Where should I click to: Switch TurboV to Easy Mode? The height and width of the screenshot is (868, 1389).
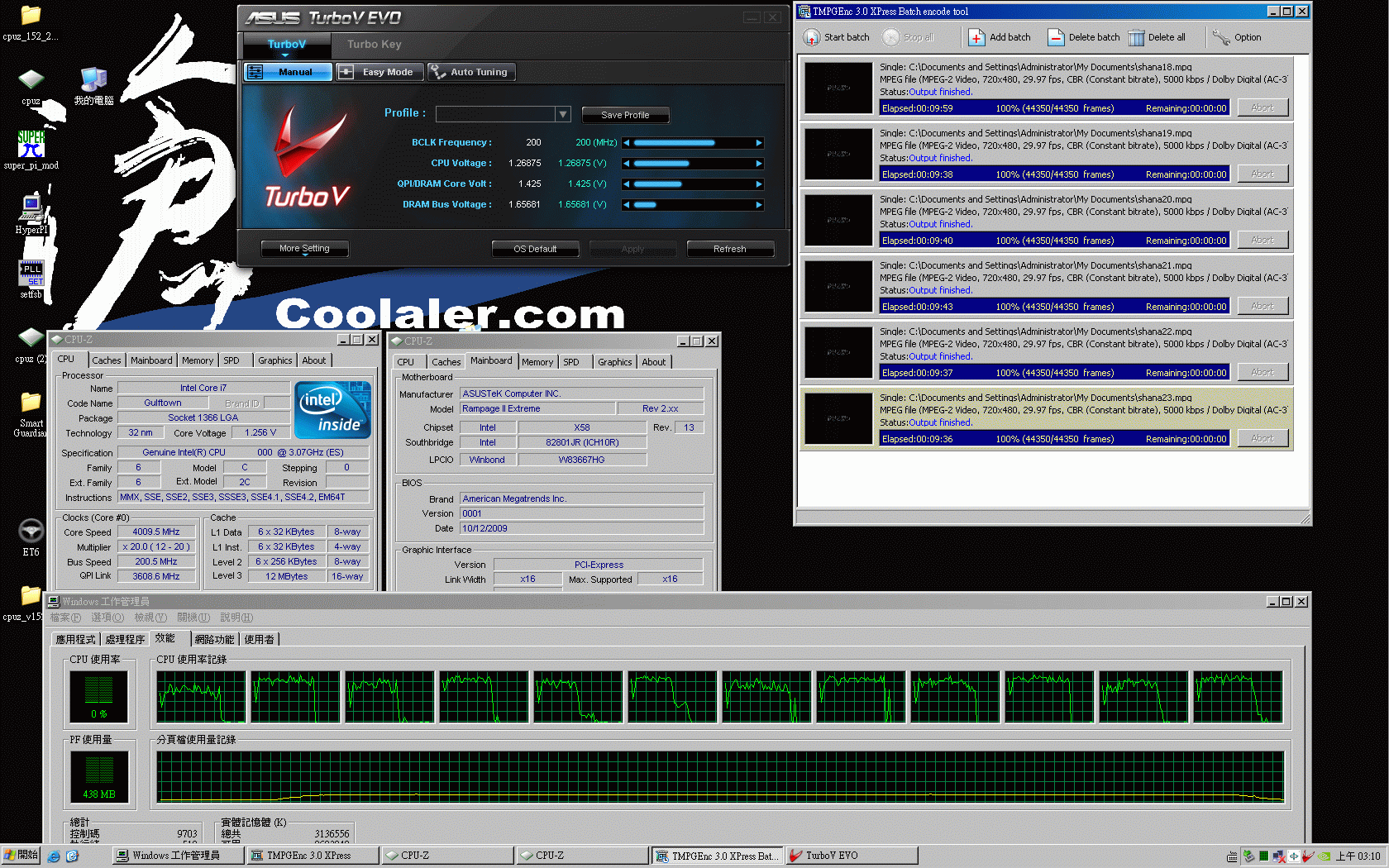click(x=379, y=72)
